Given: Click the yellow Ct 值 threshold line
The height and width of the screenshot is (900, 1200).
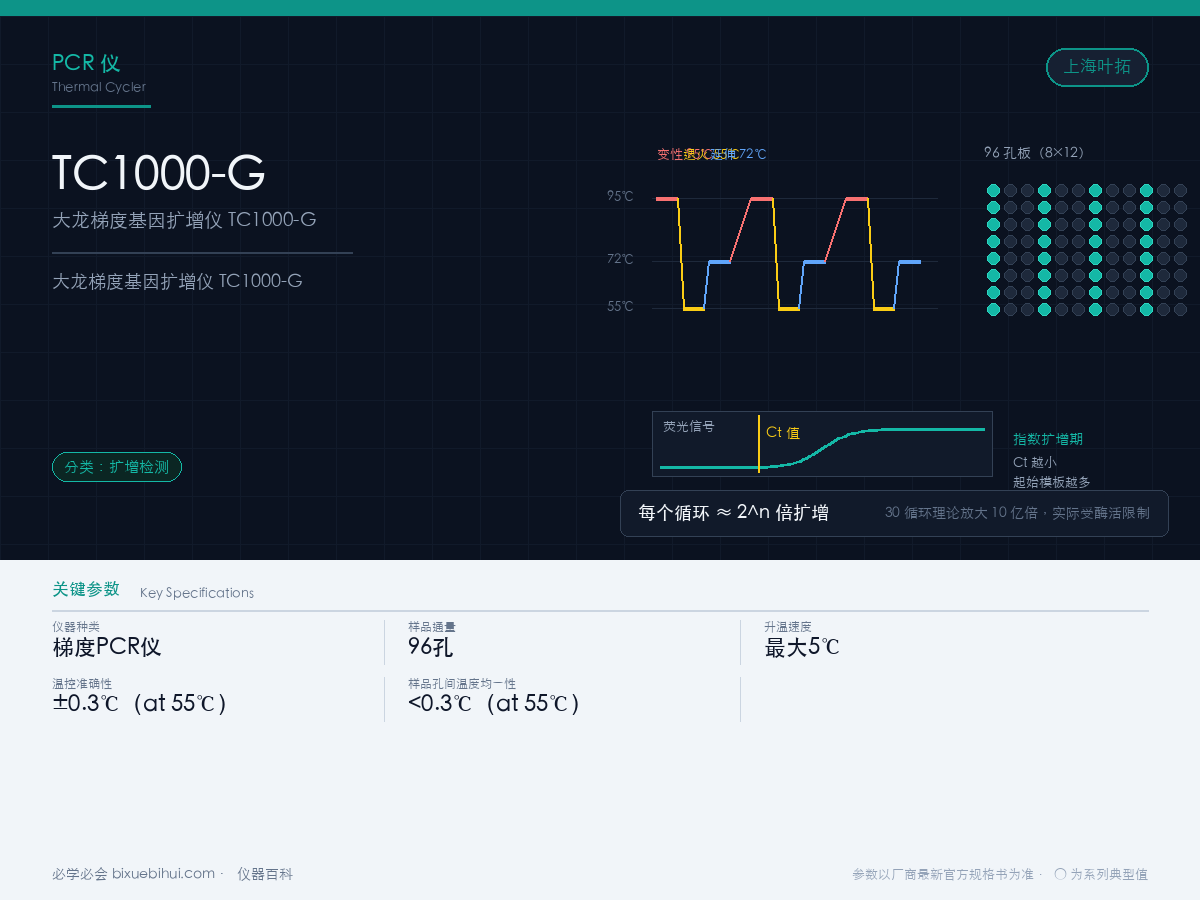Looking at the screenshot, I should click(759, 443).
